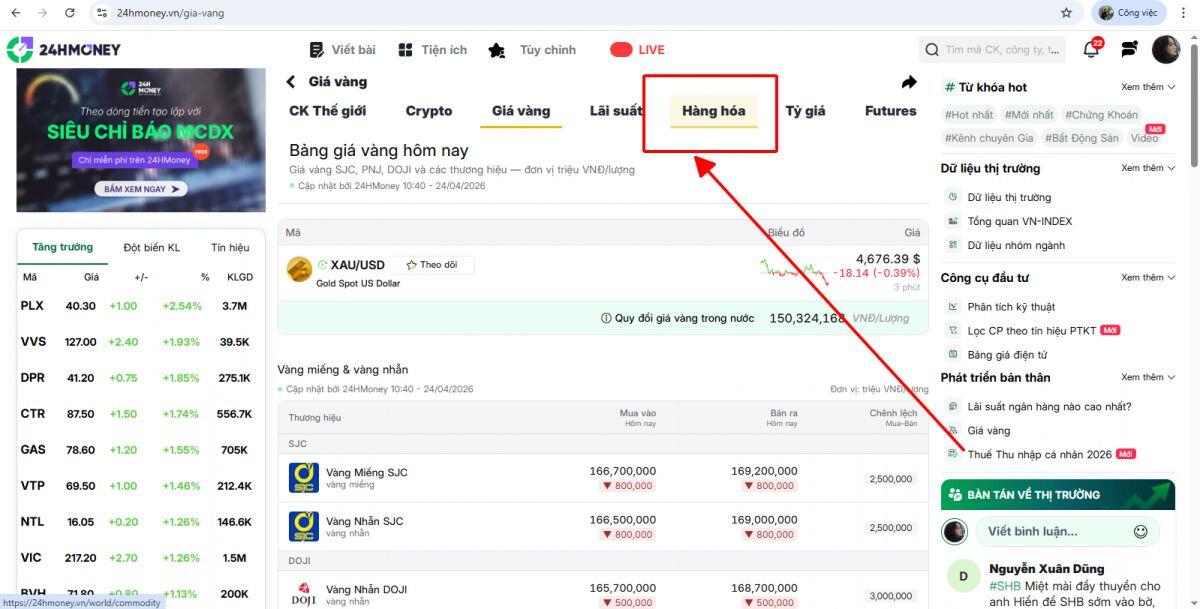Open the Futures tab
1200x609 pixels.
(x=891, y=111)
